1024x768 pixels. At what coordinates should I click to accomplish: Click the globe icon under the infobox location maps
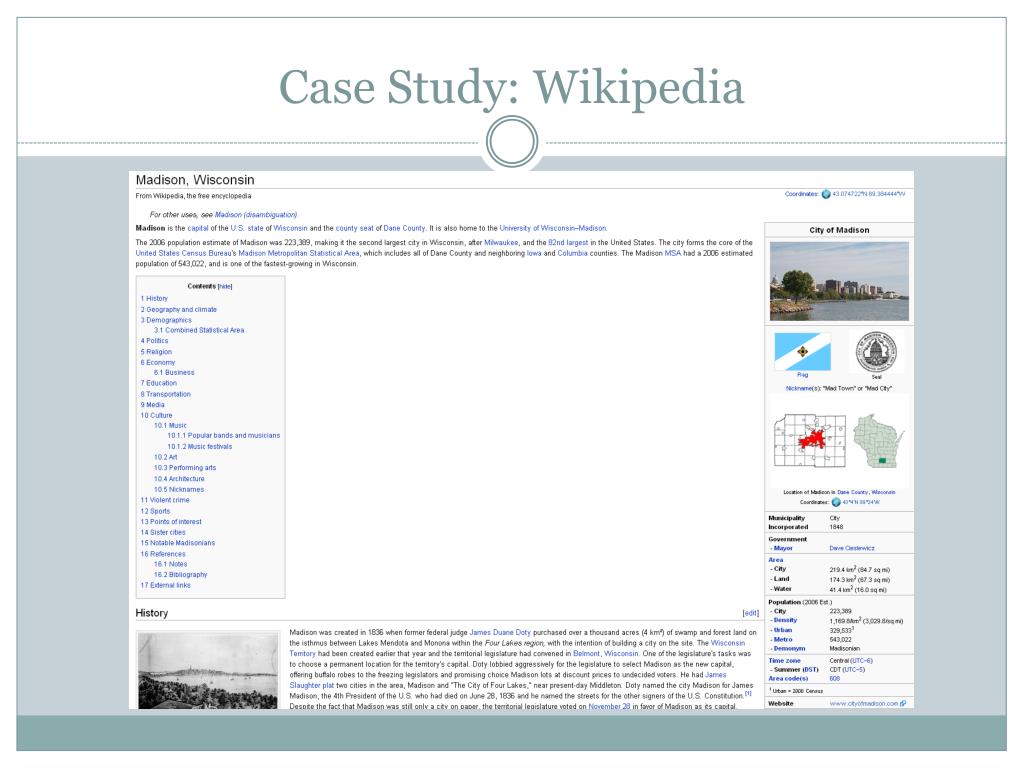[x=835, y=502]
